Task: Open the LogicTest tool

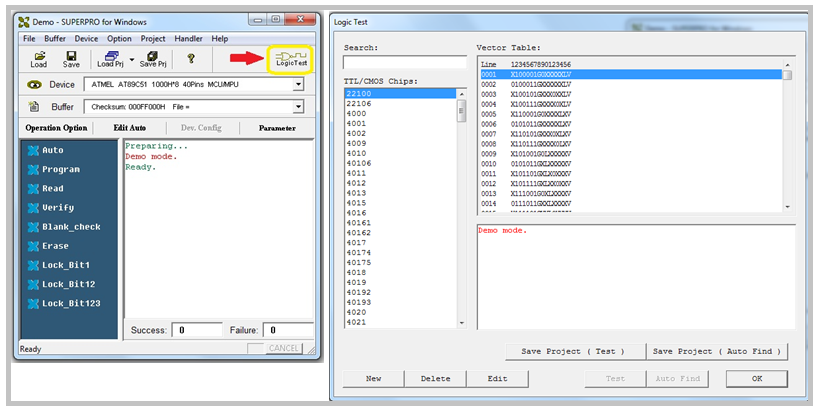Action: [291, 58]
